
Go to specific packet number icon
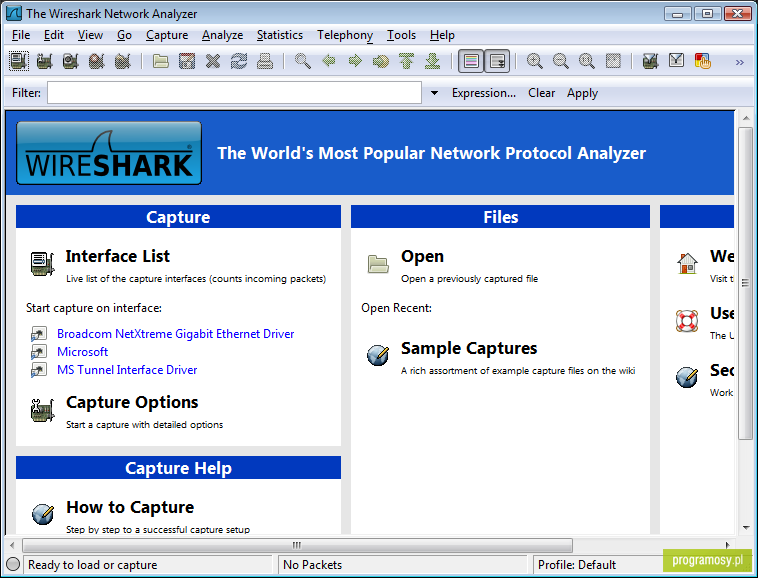click(381, 61)
